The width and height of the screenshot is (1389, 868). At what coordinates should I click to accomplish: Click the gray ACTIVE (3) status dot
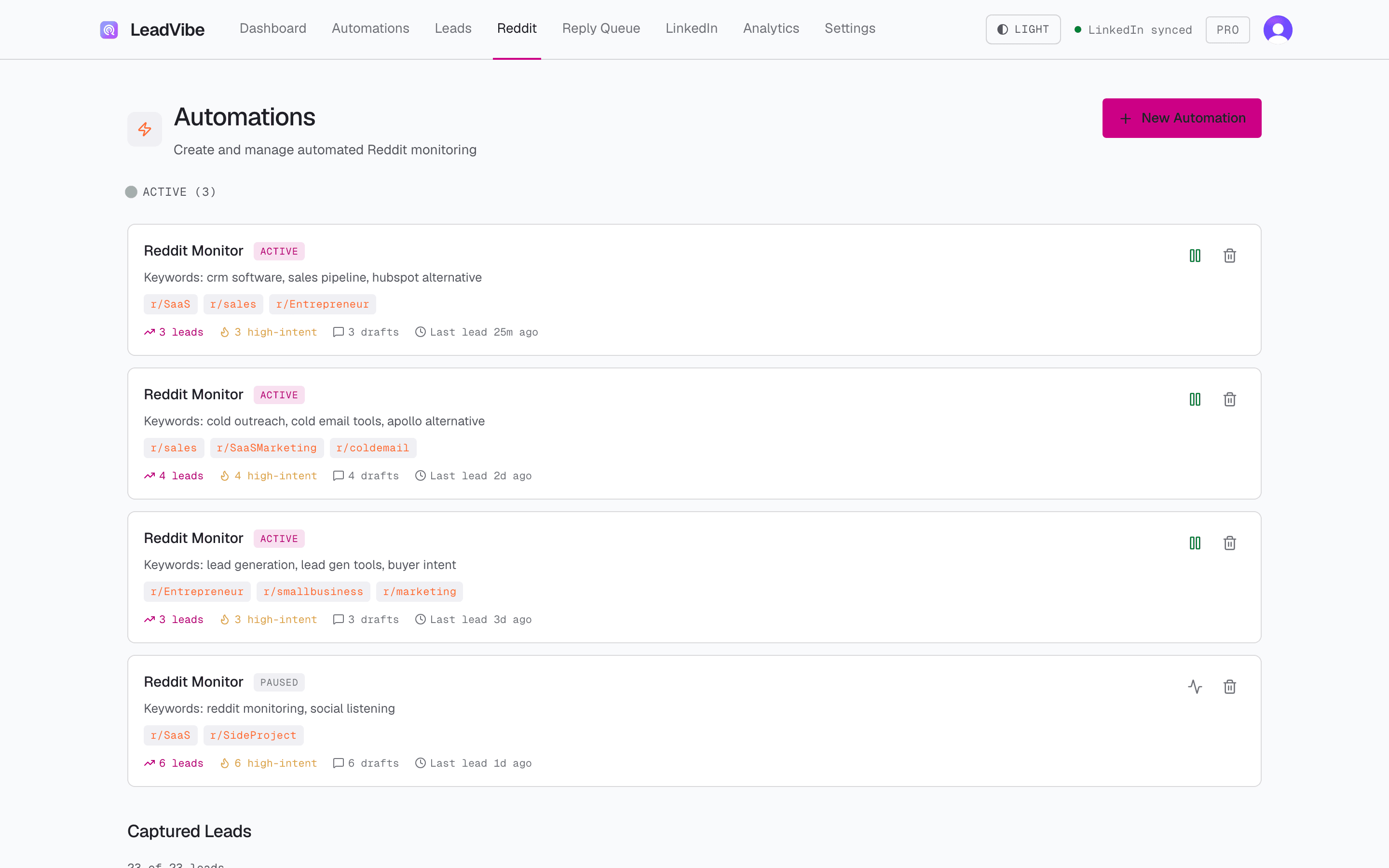tap(132, 192)
